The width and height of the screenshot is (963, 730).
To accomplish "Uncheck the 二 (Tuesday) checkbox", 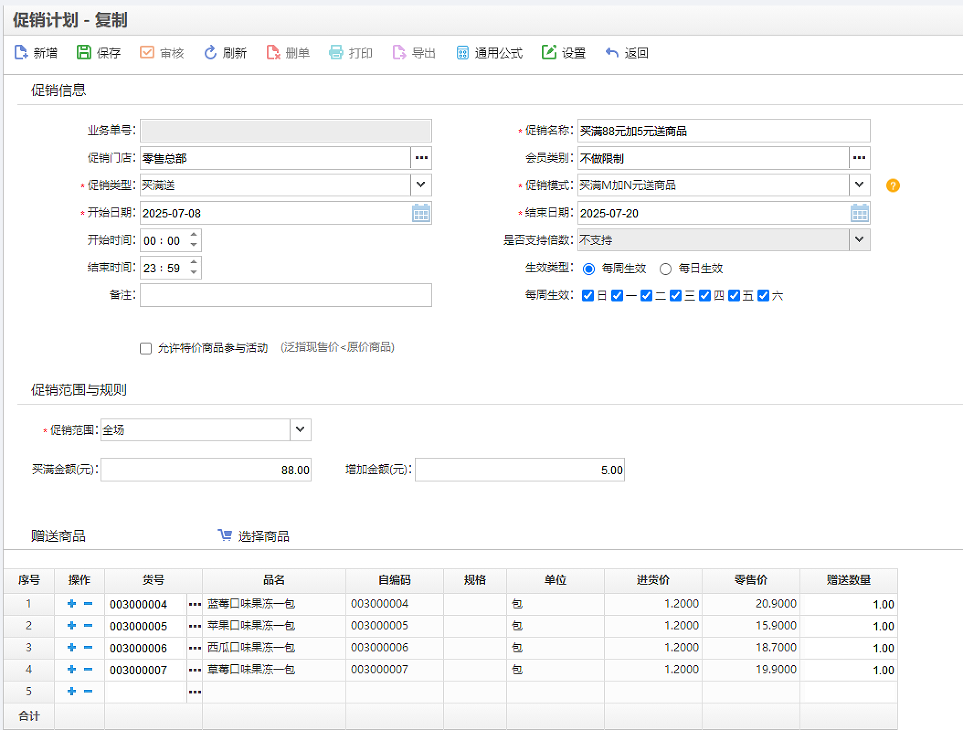I will click(x=646, y=296).
